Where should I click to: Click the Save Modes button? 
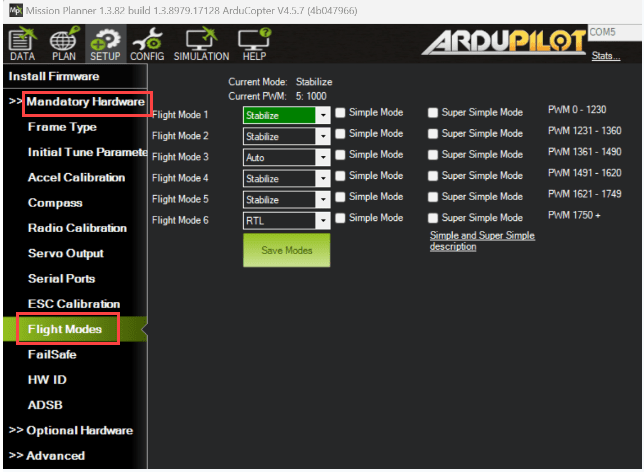coord(286,250)
